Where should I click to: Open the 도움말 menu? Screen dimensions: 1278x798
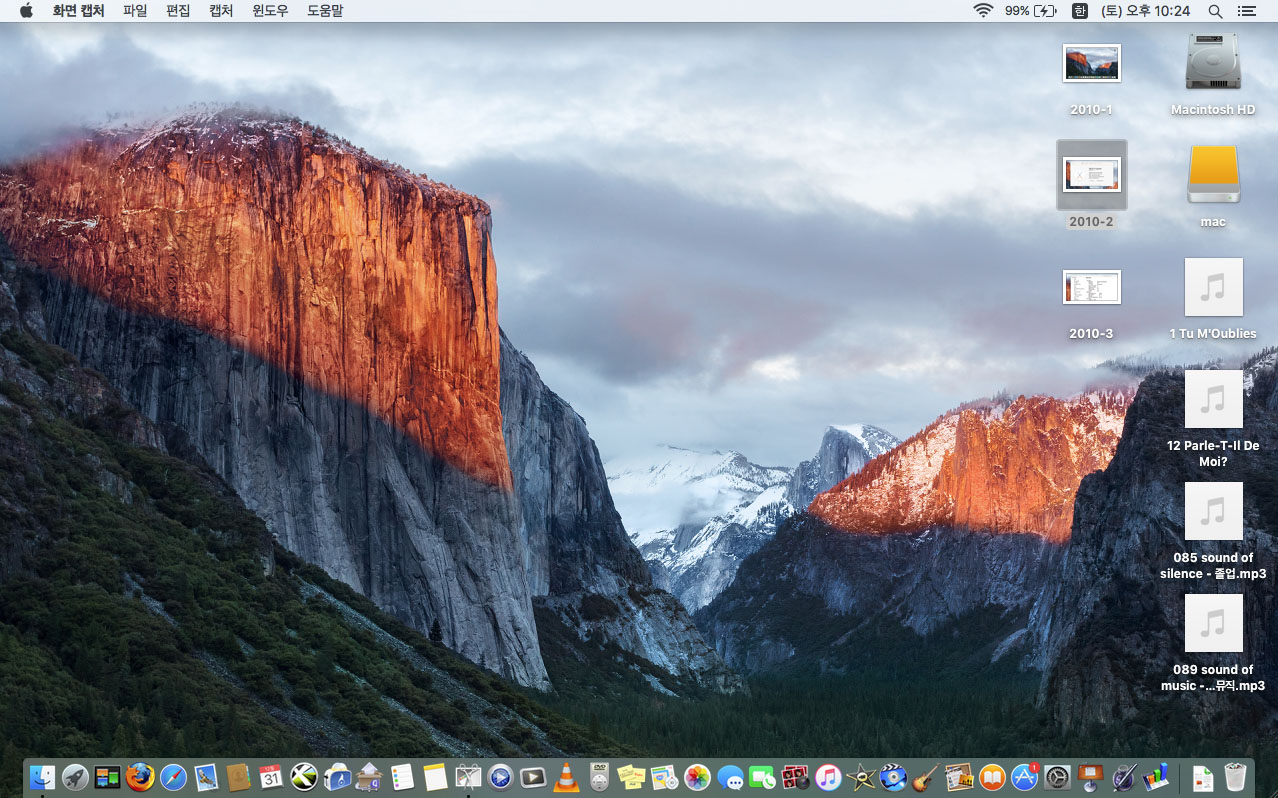(324, 11)
